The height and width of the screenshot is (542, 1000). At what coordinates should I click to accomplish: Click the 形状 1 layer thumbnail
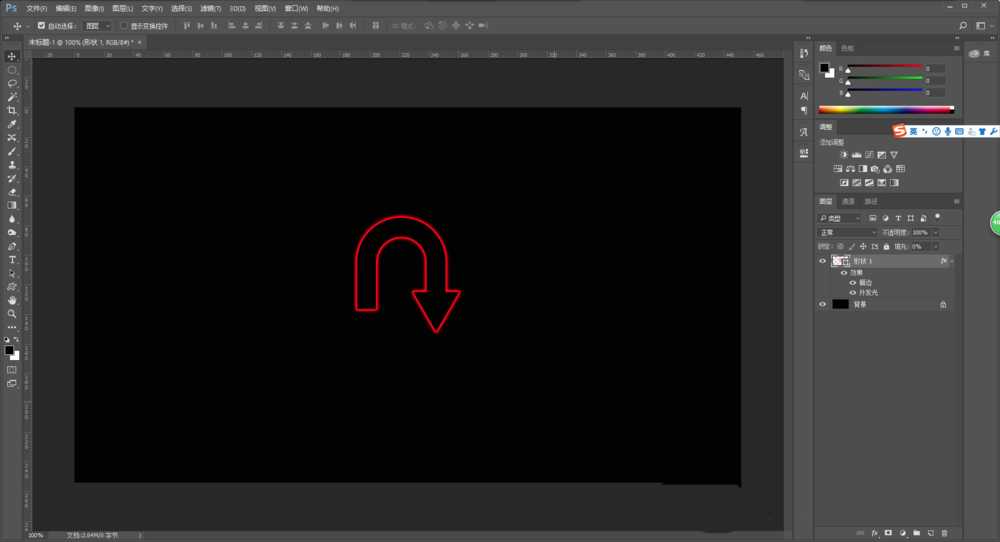(x=837, y=261)
